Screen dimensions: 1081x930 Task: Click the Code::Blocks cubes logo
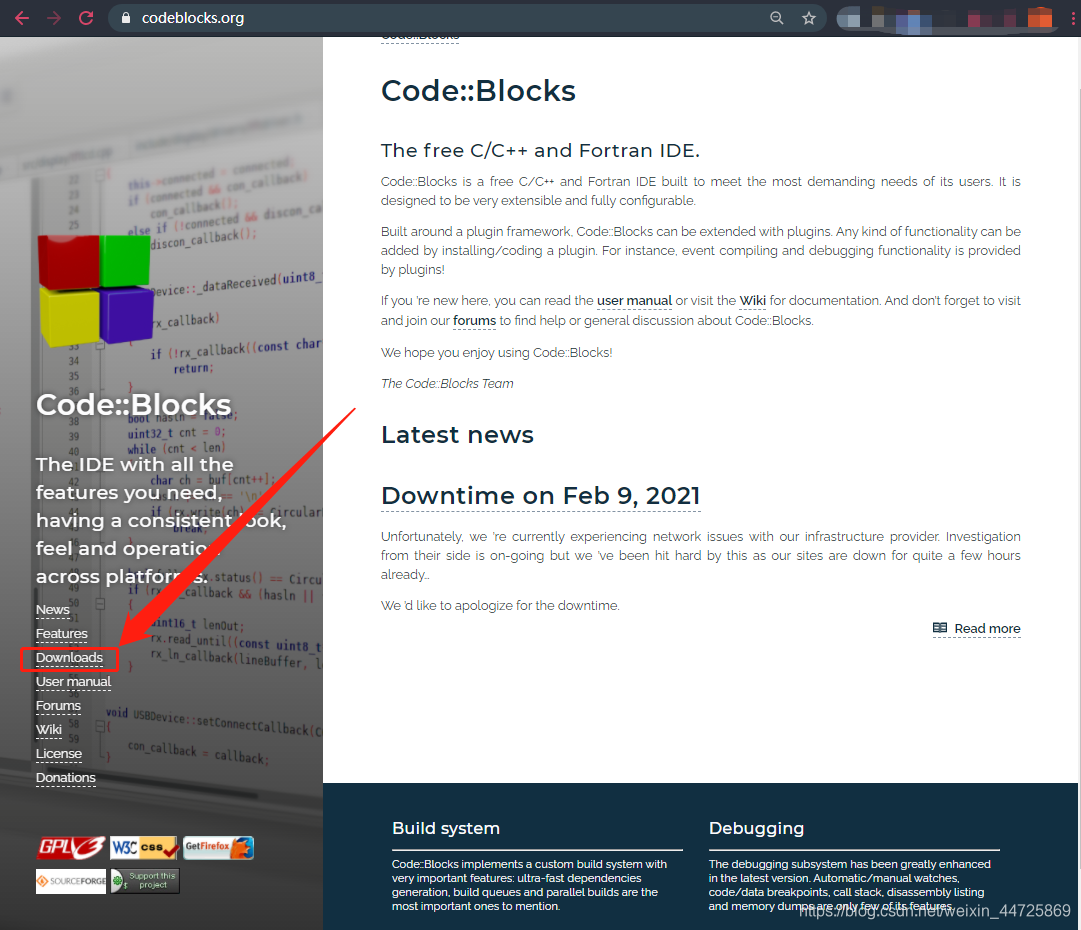(95, 290)
